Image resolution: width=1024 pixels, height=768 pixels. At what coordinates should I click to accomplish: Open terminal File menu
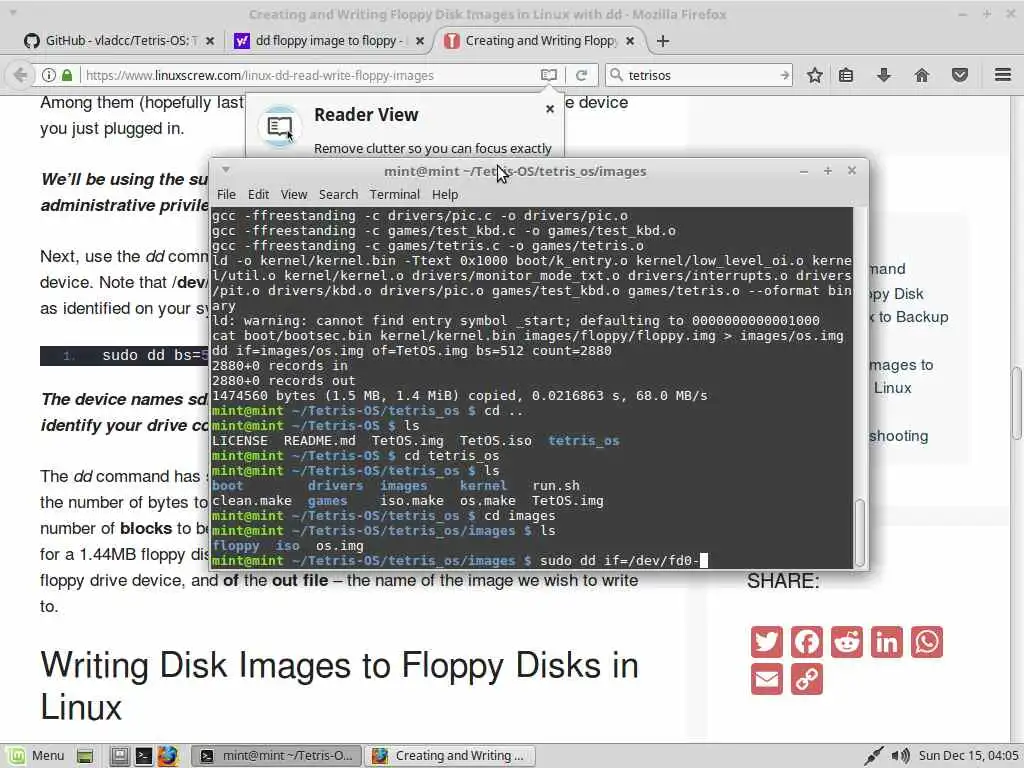click(x=226, y=195)
